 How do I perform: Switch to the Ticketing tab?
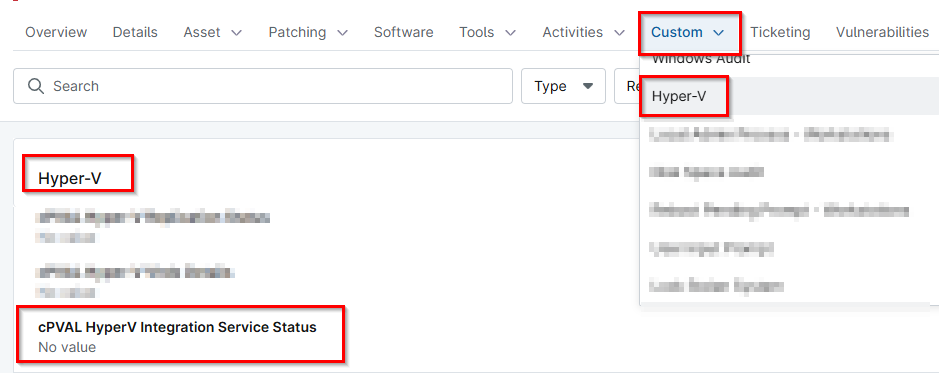tap(780, 32)
